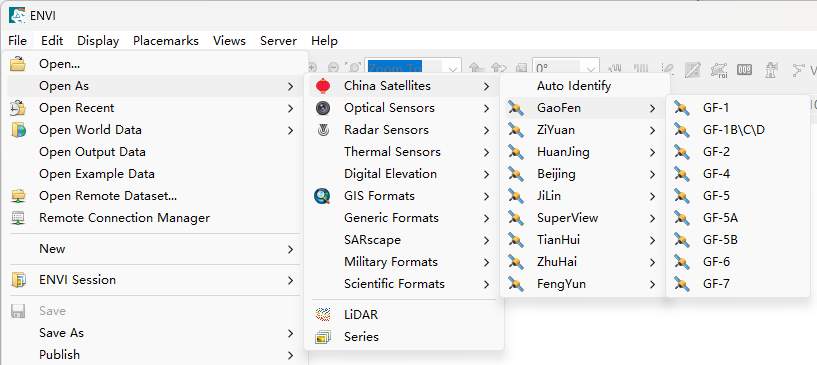The height and width of the screenshot is (365, 817).
Task: Open the Views menu
Action: [229, 41]
